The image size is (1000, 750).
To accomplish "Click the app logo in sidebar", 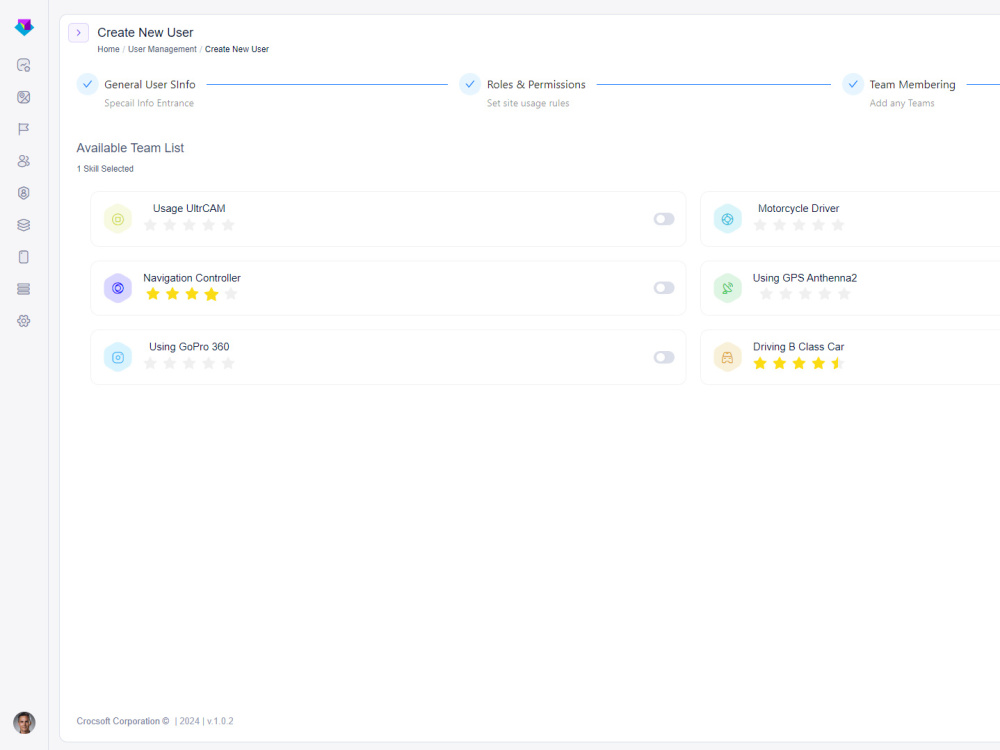I will coord(24,27).
